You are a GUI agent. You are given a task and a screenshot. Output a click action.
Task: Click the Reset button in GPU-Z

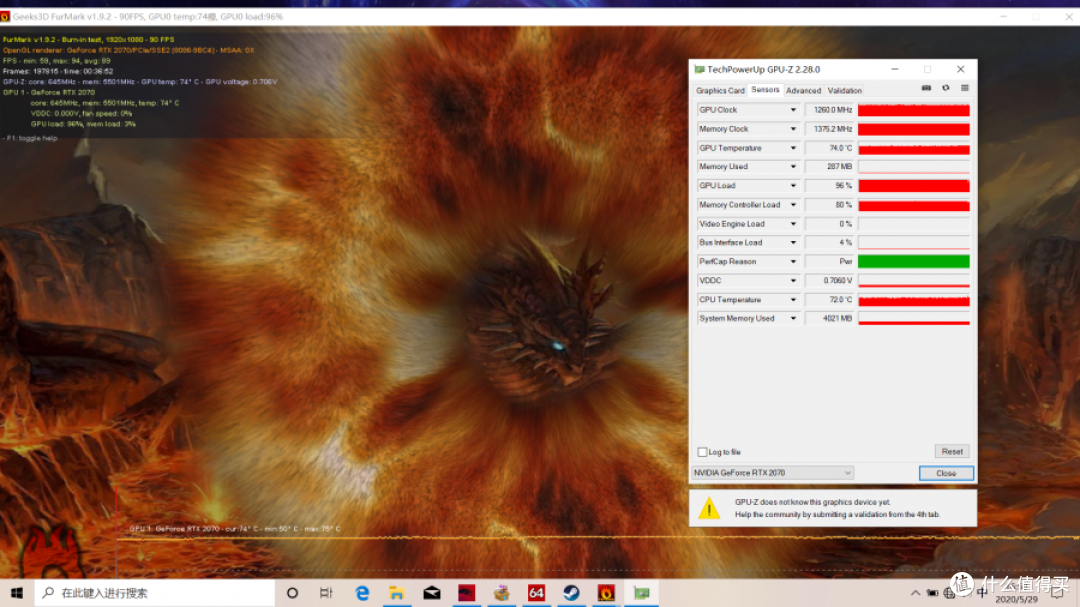click(x=952, y=451)
